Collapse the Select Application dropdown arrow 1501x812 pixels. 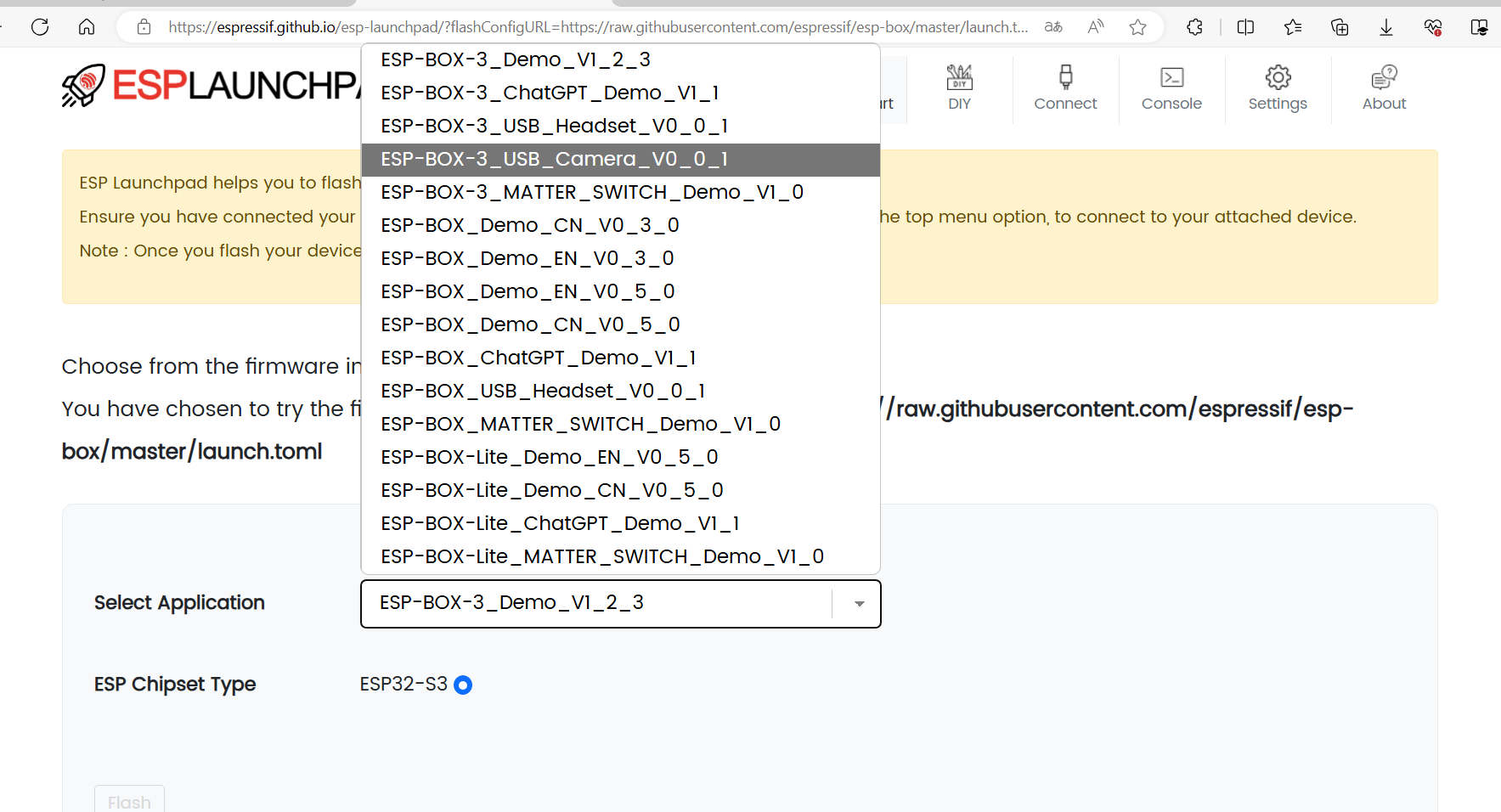coord(859,604)
